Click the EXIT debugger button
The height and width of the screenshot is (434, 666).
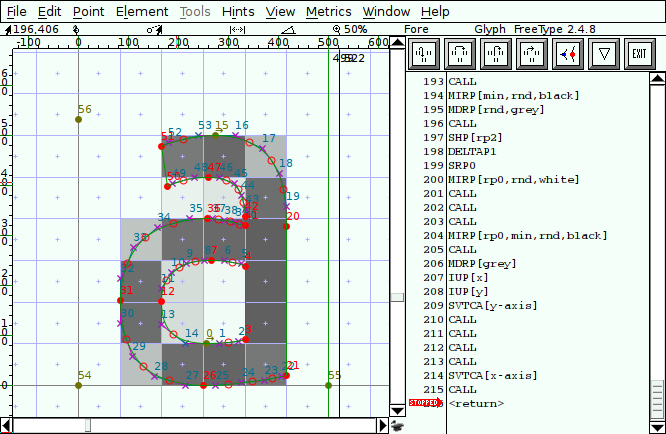pos(637,52)
